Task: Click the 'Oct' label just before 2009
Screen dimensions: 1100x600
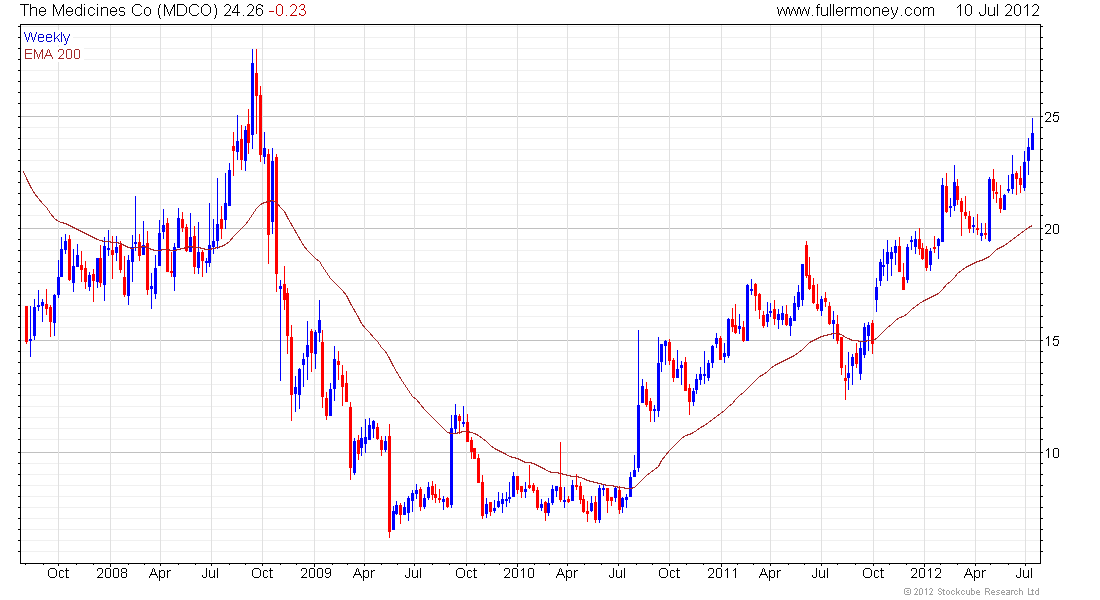Action: click(262, 573)
